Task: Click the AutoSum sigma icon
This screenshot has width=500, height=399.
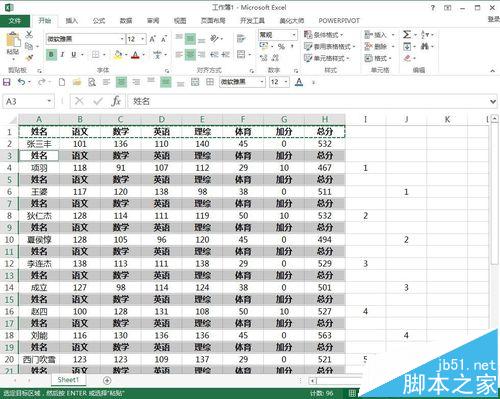Action: 407,34
